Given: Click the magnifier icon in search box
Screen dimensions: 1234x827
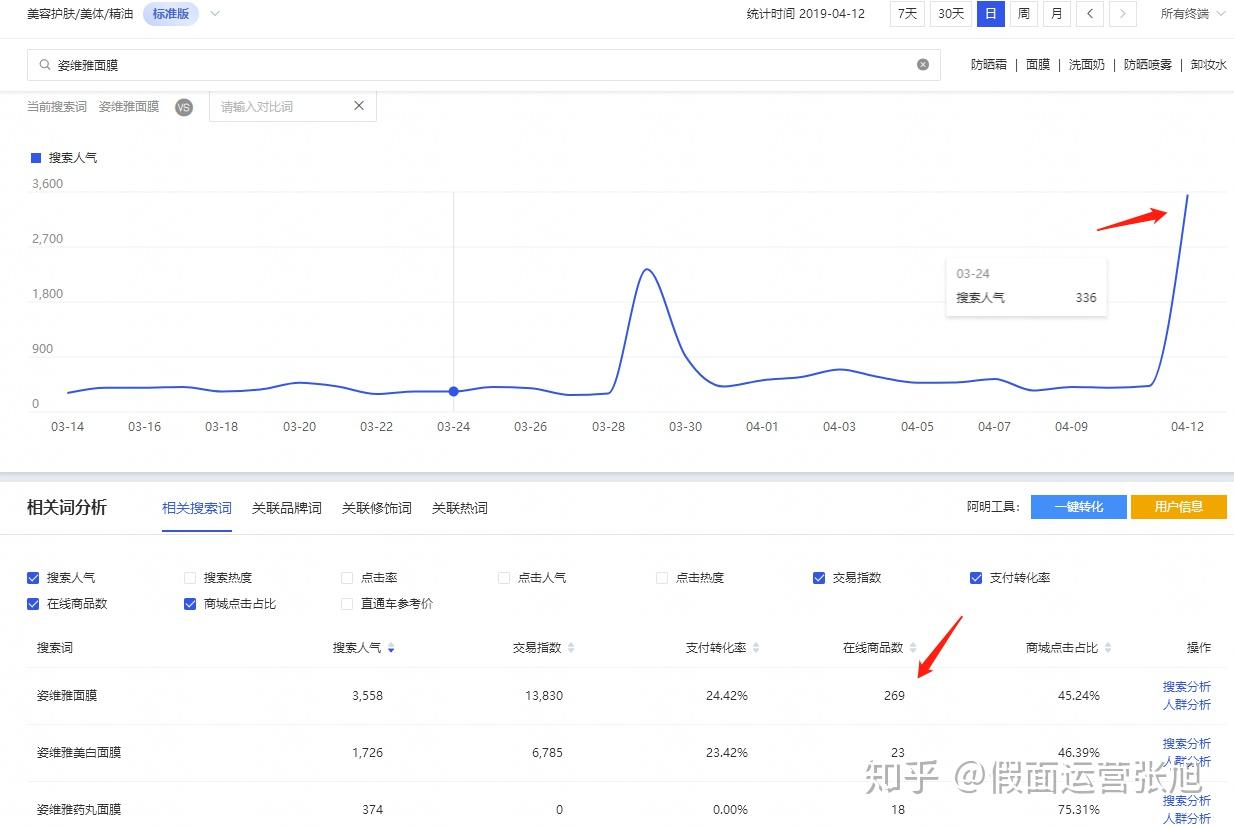Looking at the screenshot, I should pyautogui.click(x=44, y=65).
